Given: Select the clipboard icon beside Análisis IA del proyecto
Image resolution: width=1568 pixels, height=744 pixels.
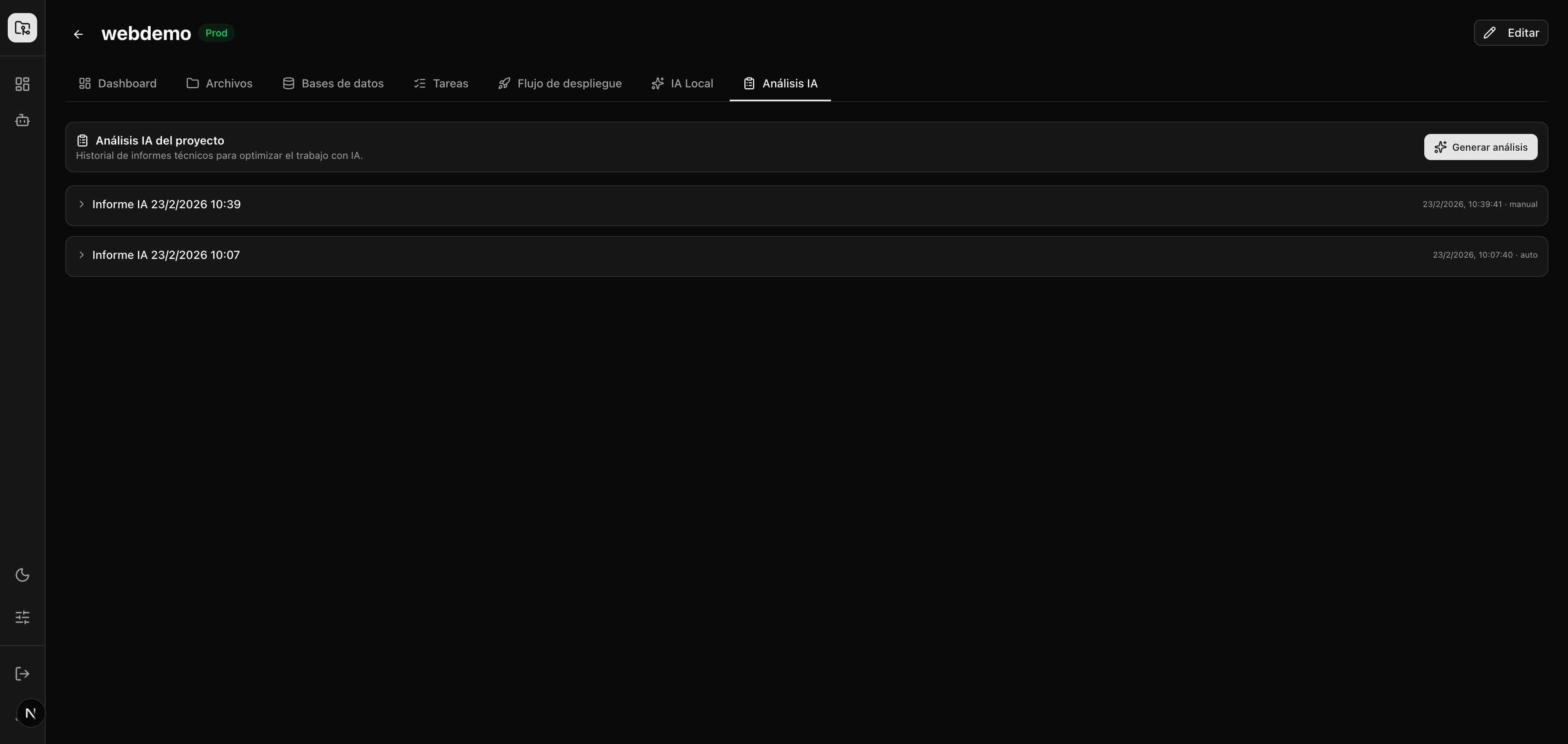Looking at the screenshot, I should (x=83, y=140).
